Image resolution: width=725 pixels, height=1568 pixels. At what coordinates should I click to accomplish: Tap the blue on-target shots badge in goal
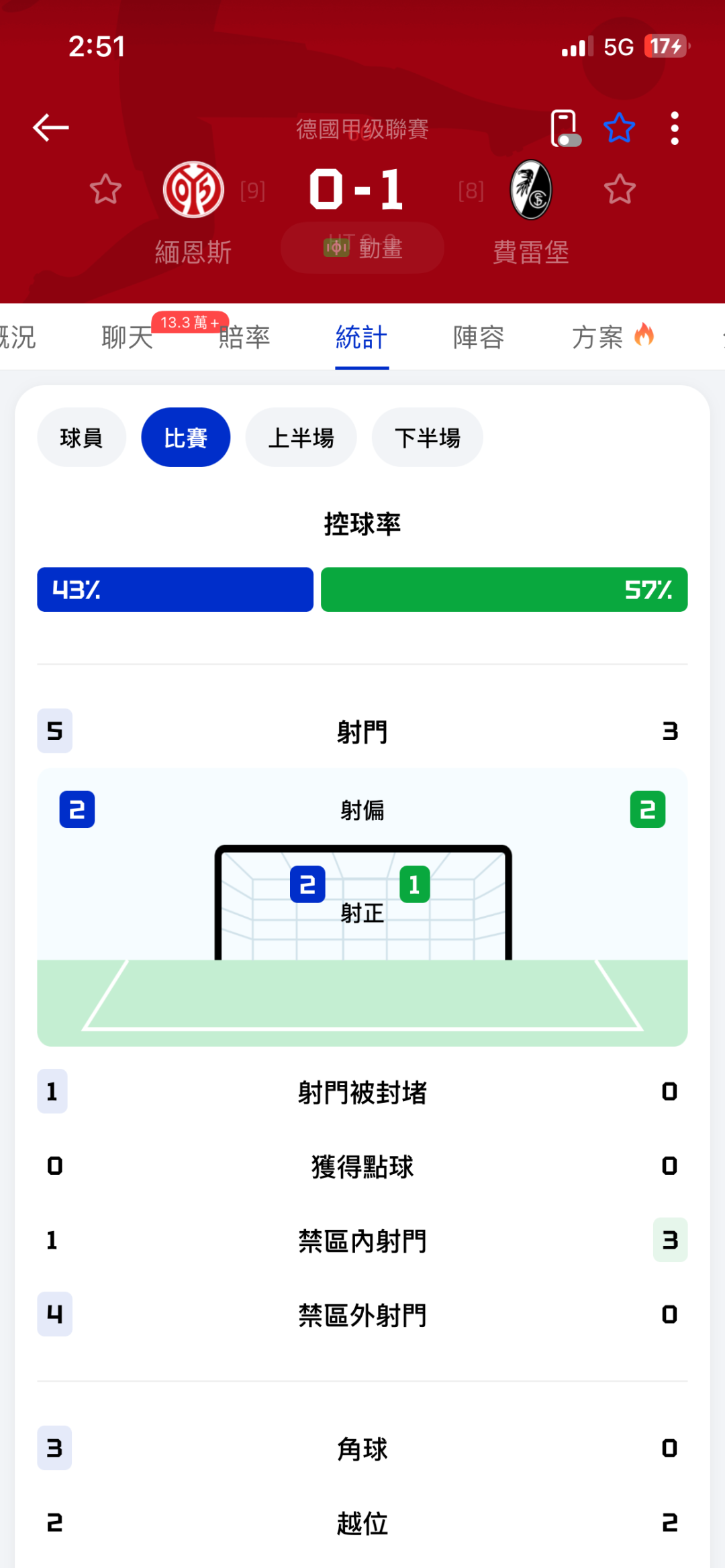[307, 884]
